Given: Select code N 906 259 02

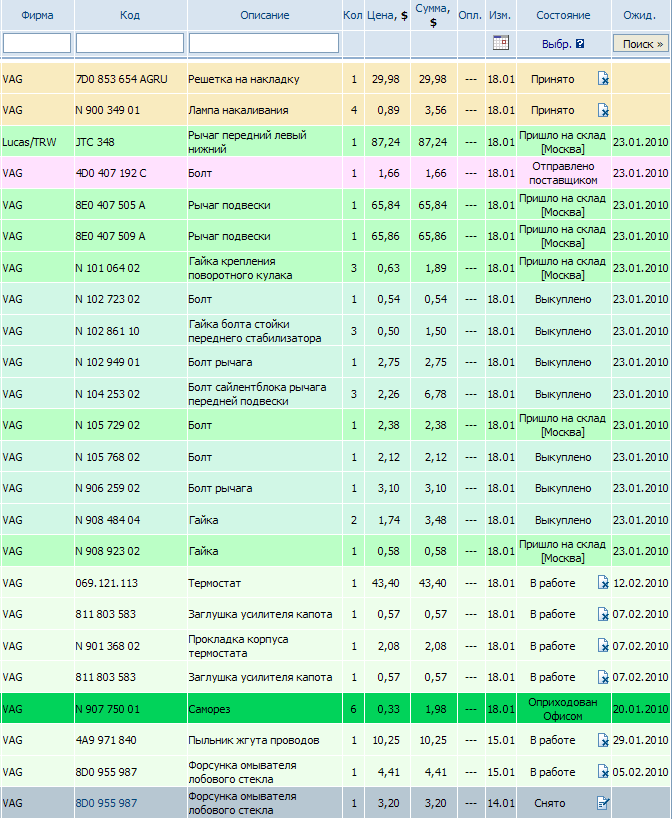Looking at the screenshot, I should pyautogui.click(x=108, y=488).
